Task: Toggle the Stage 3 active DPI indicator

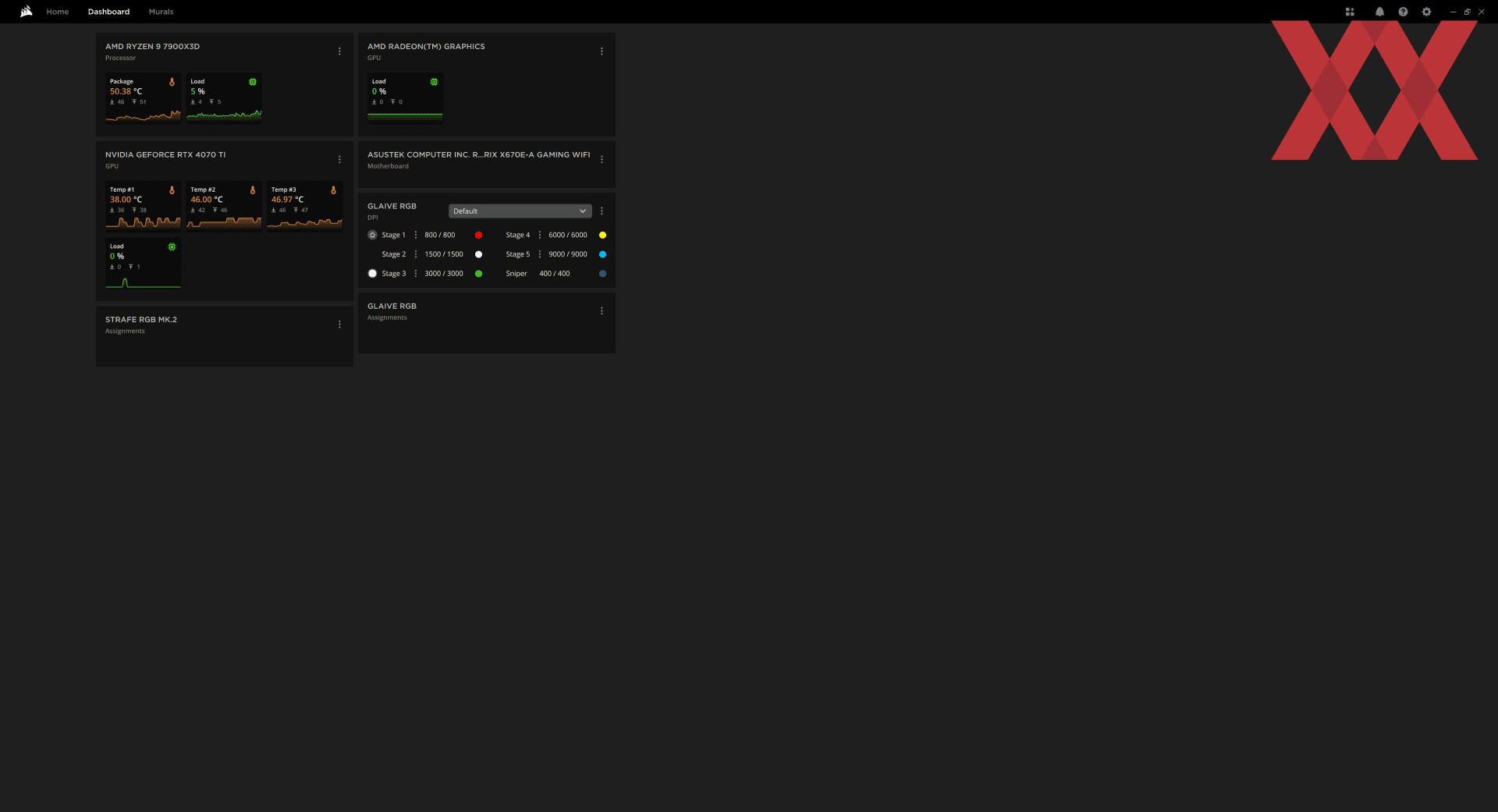Action: [372, 274]
